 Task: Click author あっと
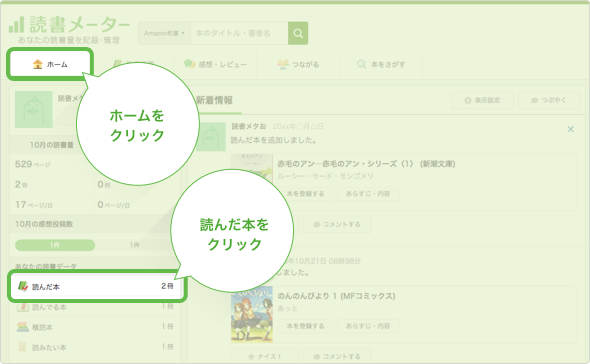coord(287,308)
